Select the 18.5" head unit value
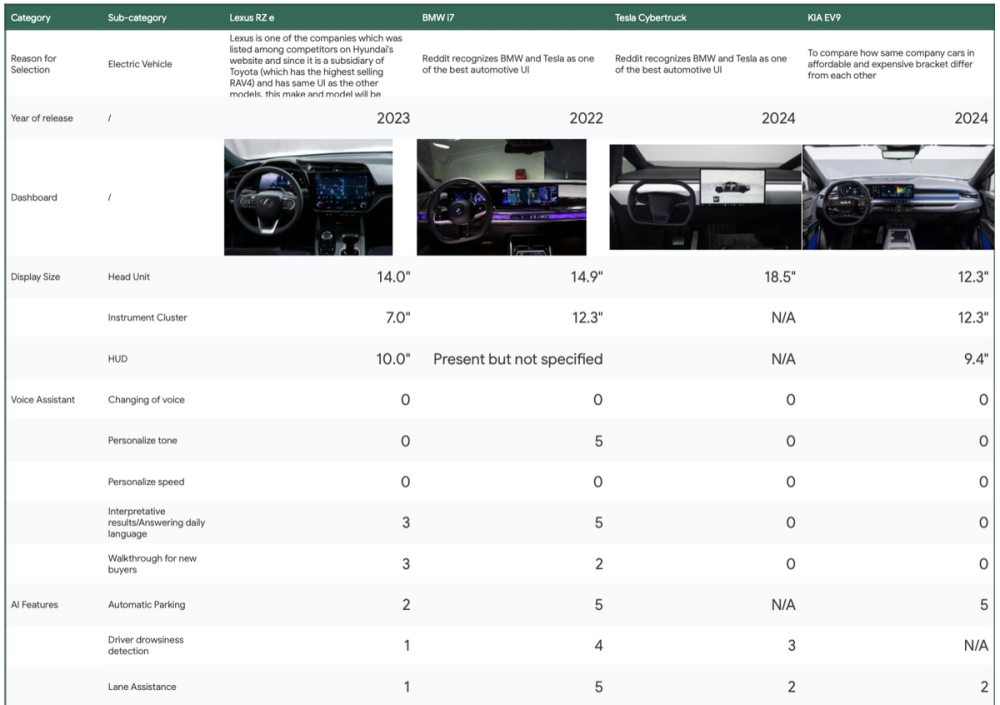The image size is (1000, 705). coord(780,277)
